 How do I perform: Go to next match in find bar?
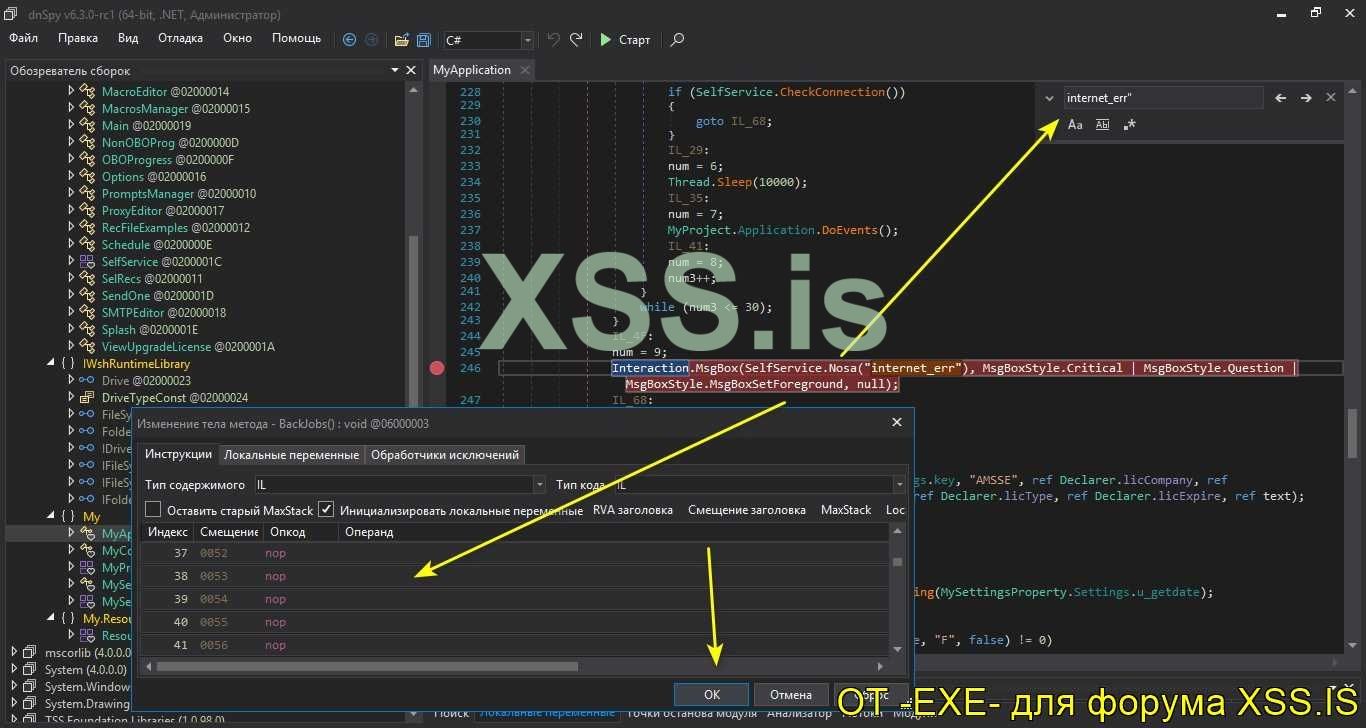tap(1306, 98)
